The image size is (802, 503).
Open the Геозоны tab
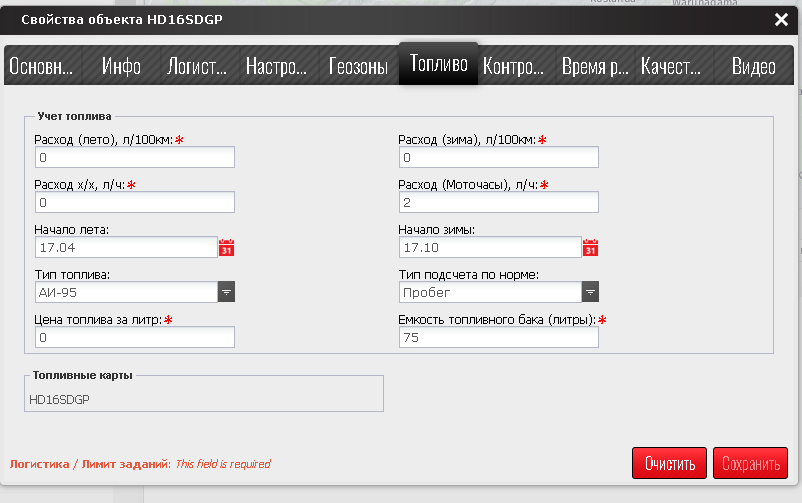[x=358, y=67]
